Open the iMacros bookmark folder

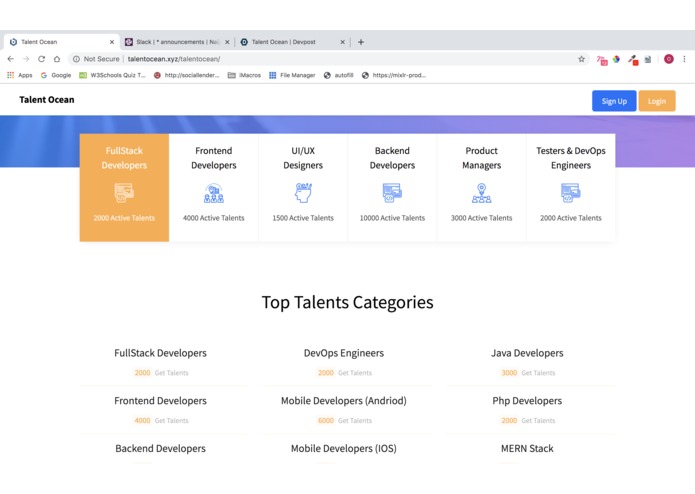[244, 75]
